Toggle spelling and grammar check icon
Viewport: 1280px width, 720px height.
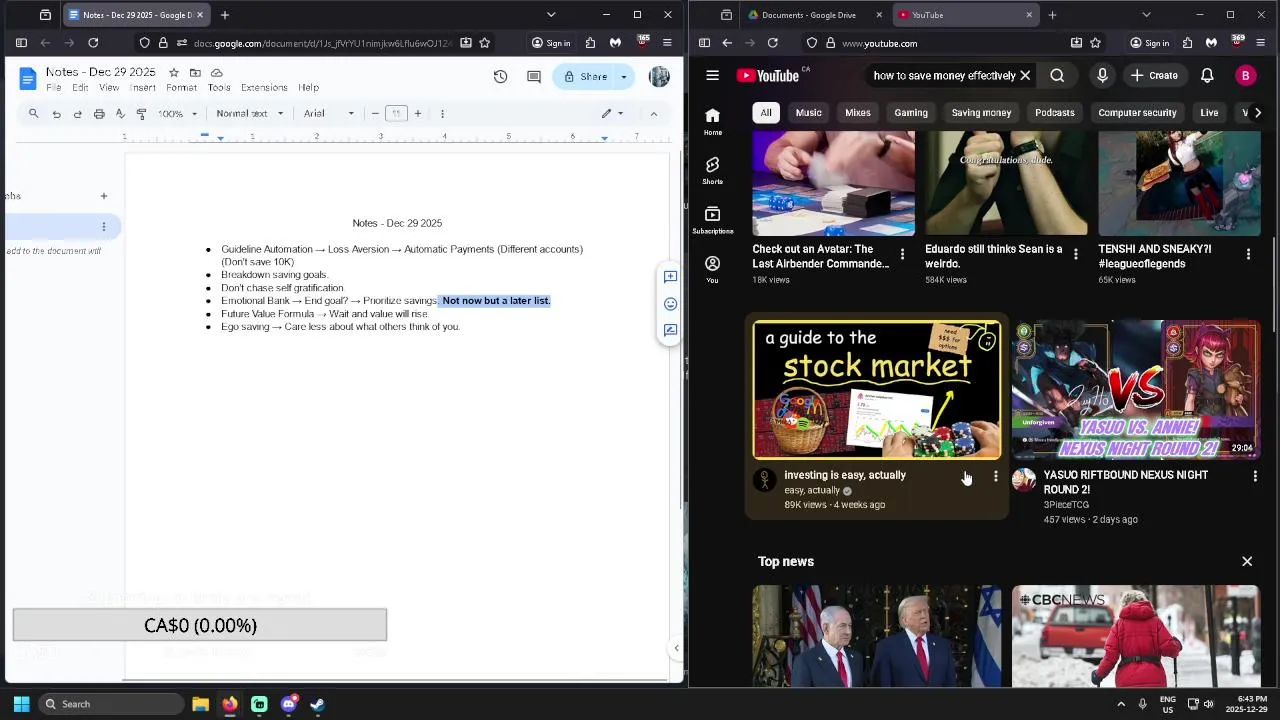point(120,113)
